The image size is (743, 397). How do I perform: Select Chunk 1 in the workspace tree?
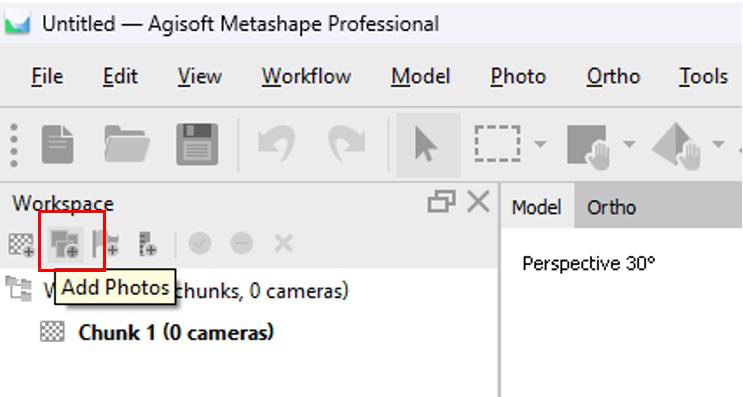tap(176, 332)
